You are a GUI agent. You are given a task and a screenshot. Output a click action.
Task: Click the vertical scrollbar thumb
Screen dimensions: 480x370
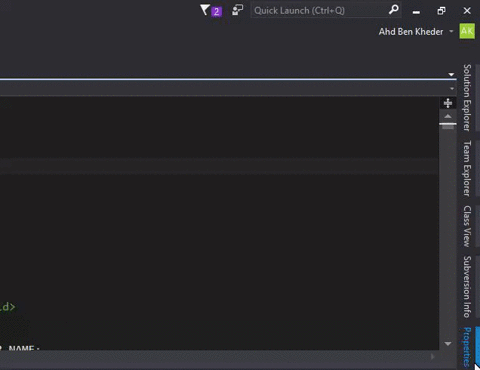[x=448, y=126]
